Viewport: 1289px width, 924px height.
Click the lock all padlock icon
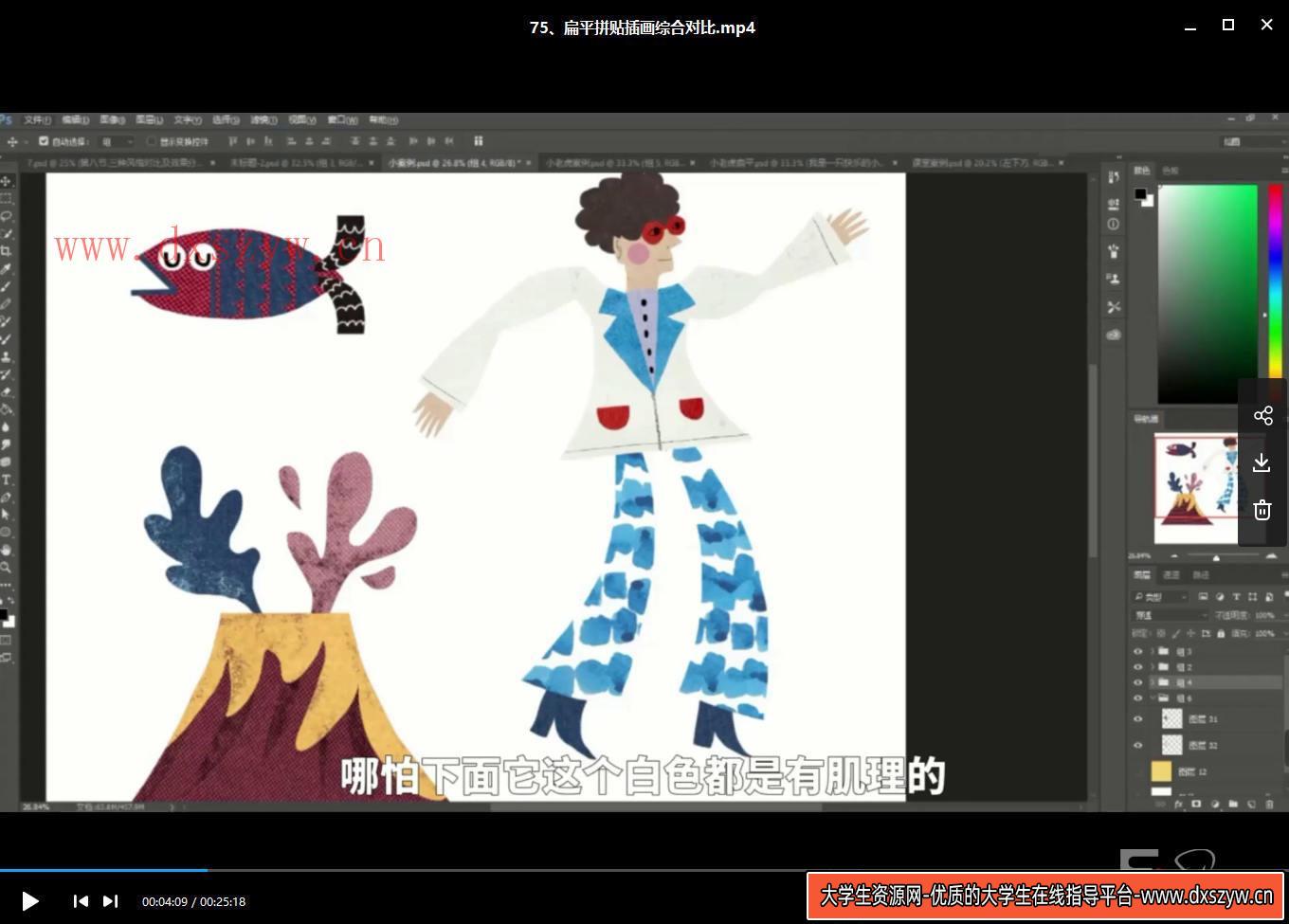pos(1221,633)
